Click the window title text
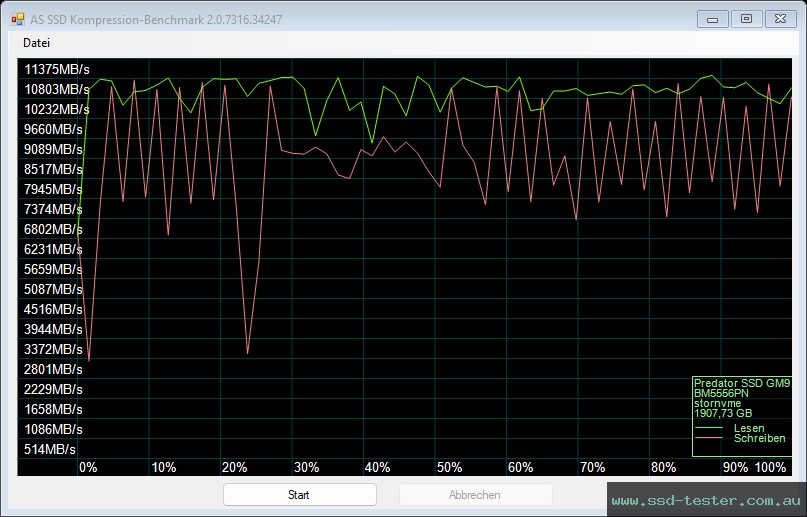The image size is (807, 517). 156,20
